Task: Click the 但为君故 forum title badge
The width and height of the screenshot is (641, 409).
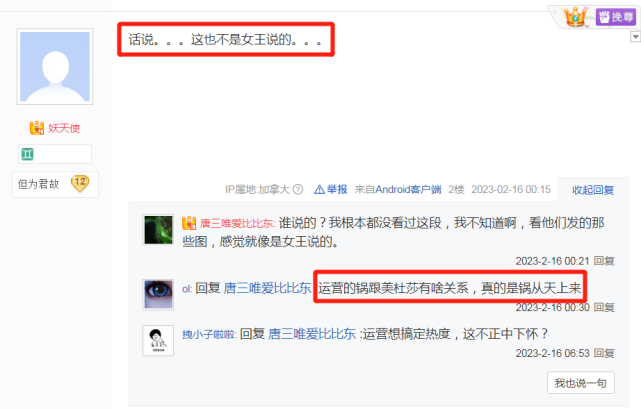Action: 38,184
